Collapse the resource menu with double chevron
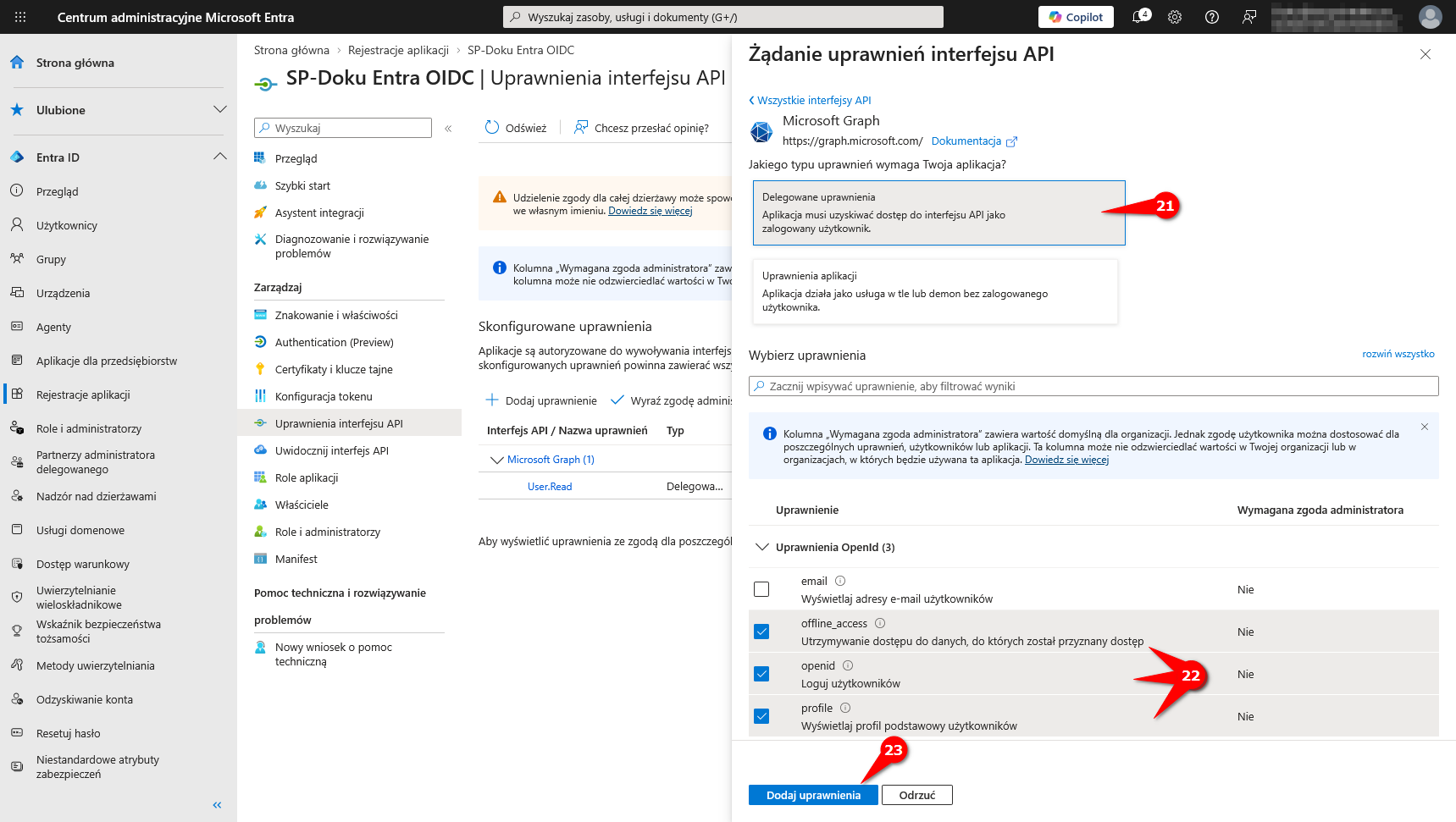The width and height of the screenshot is (1456, 822). pyautogui.click(x=448, y=129)
